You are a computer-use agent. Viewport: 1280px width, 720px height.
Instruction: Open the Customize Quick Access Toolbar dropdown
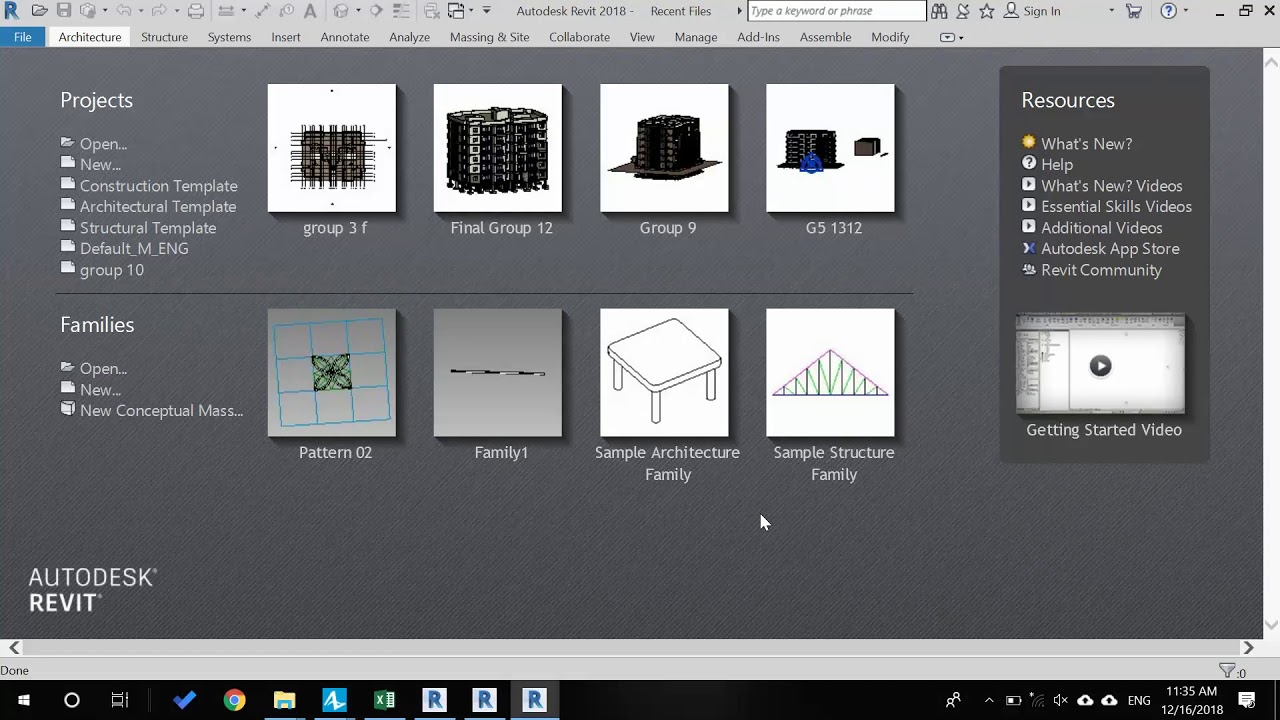(487, 11)
